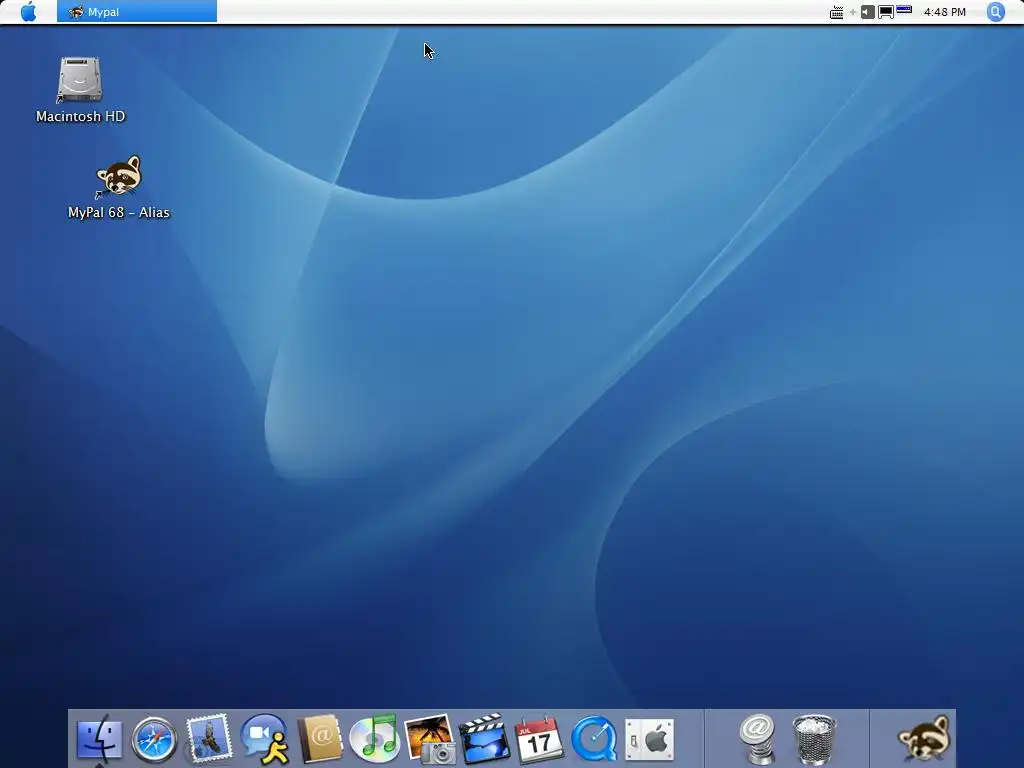Click the keyboard icon in menu bar

[836, 12]
